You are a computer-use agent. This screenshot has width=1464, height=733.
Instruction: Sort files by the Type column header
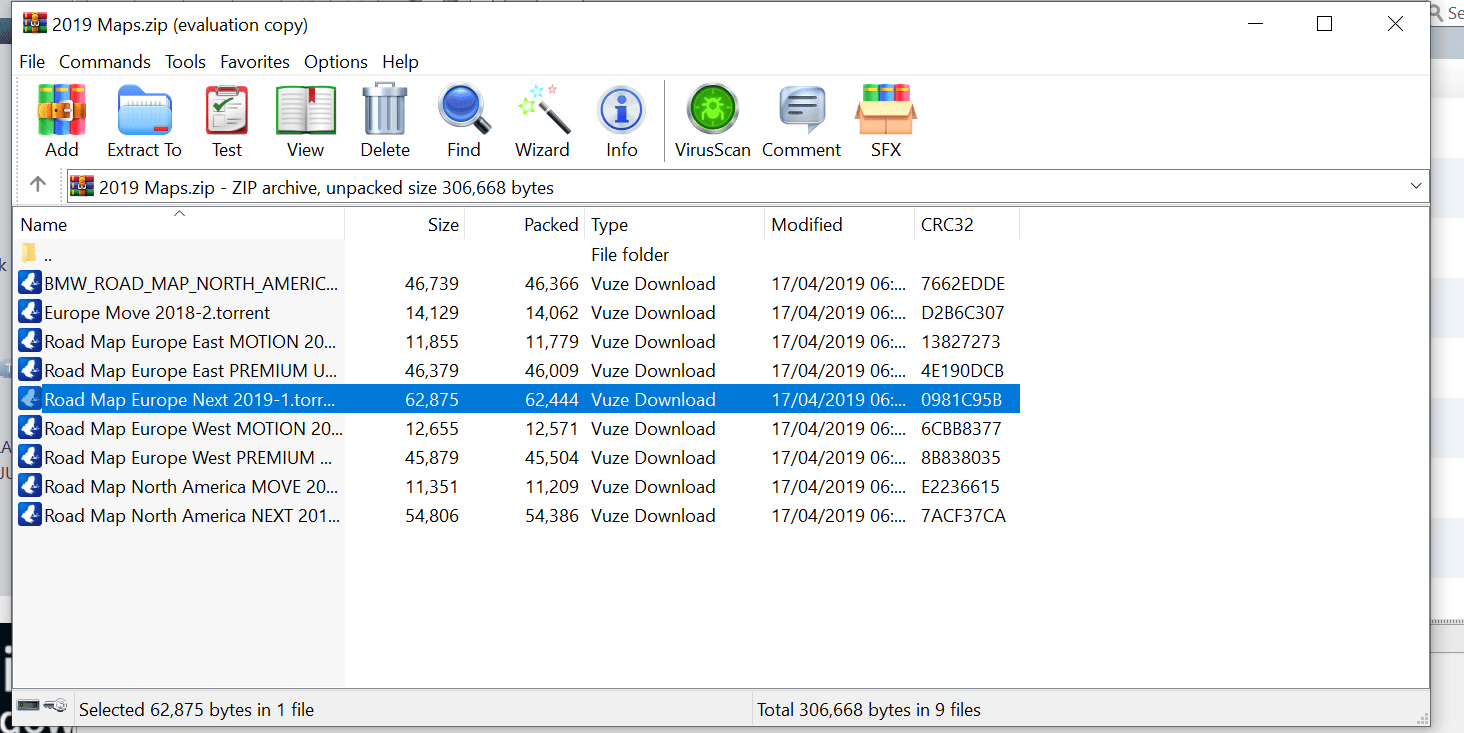pyautogui.click(x=675, y=224)
